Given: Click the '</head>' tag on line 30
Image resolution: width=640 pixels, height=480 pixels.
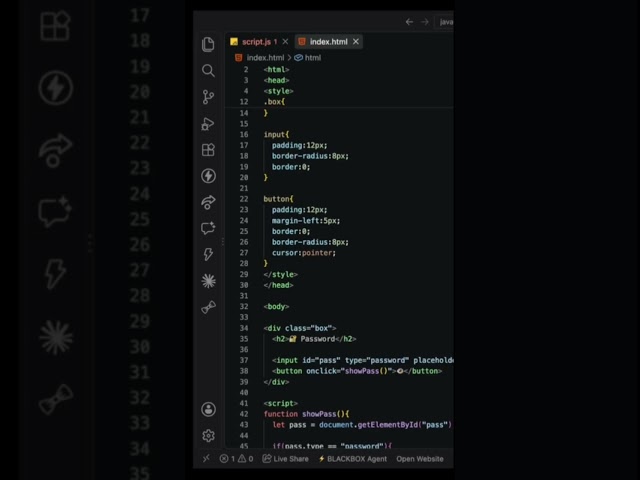Looking at the screenshot, I should coord(278,285).
